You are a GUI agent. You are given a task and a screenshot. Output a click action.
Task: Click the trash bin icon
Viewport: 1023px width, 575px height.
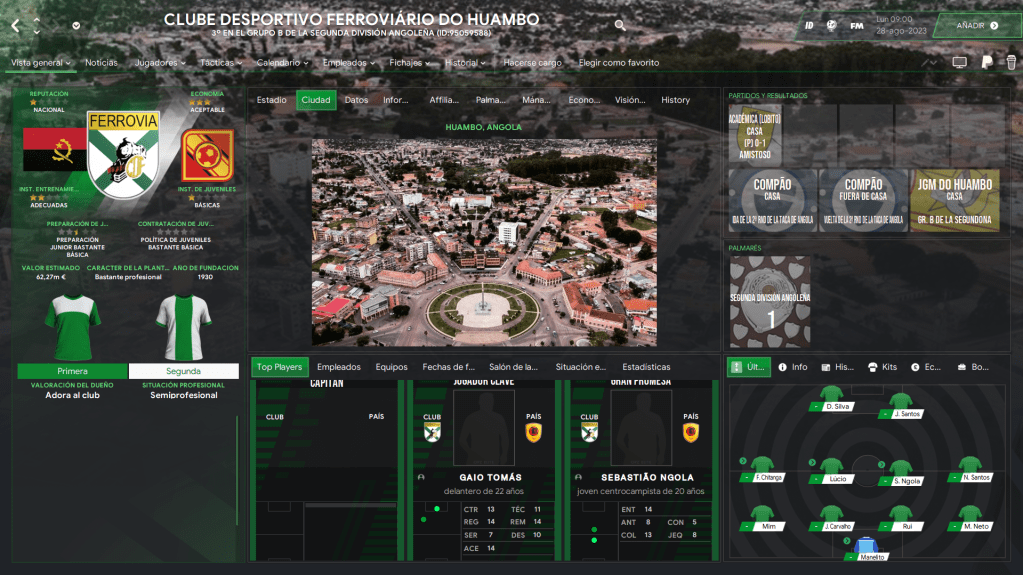pyautogui.click(x=1011, y=62)
